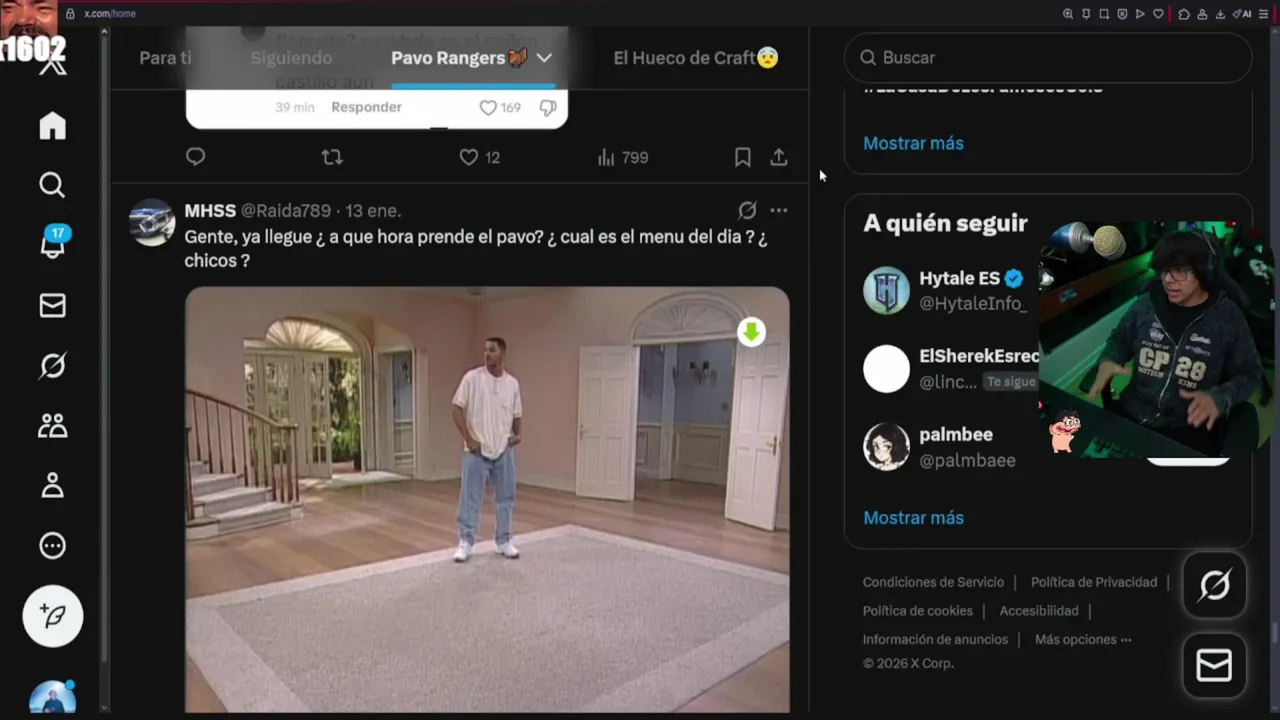This screenshot has height=720, width=1280.
Task: Open Grok icon in left sidebar
Action: pos(52,366)
